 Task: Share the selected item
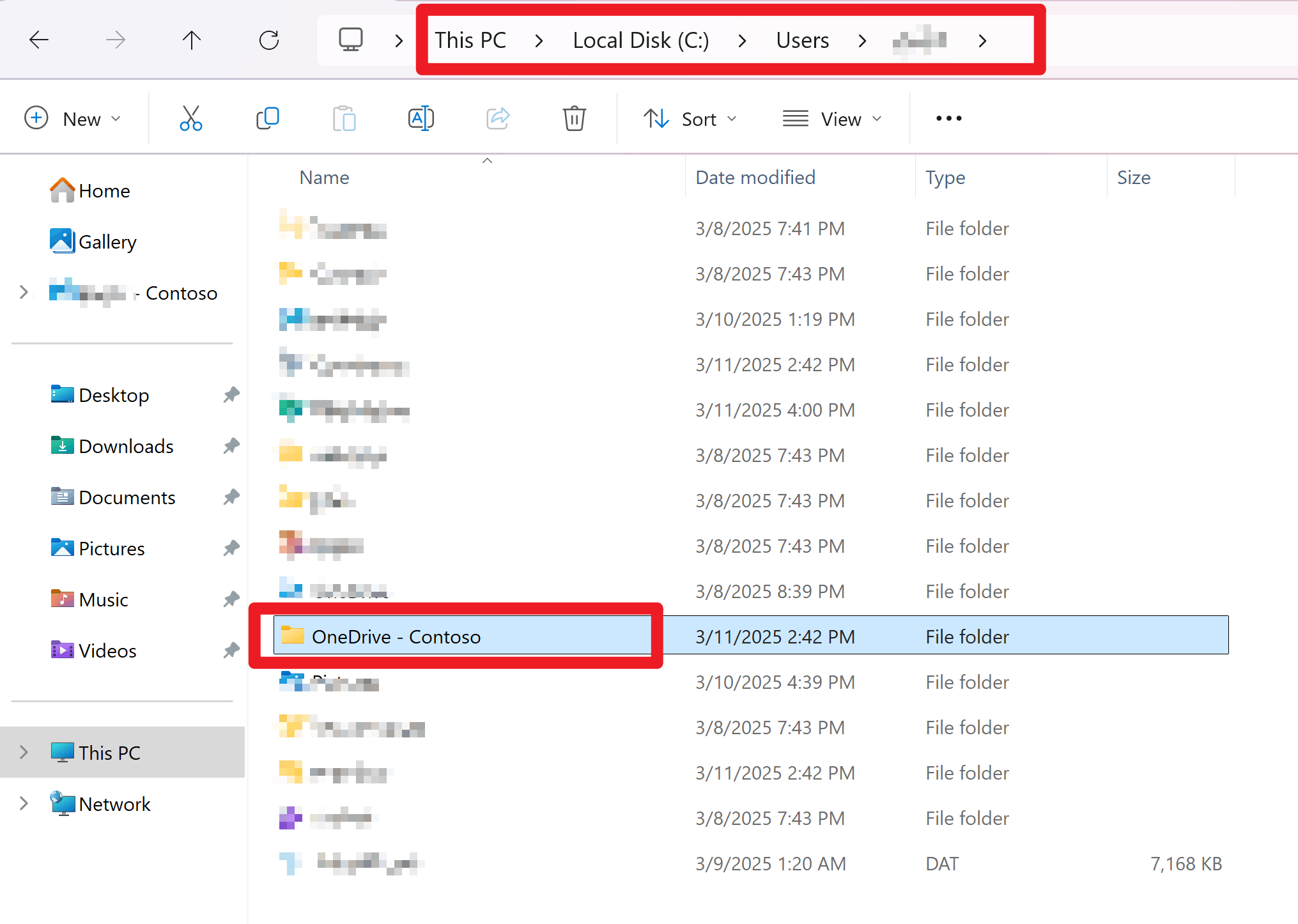click(x=498, y=118)
